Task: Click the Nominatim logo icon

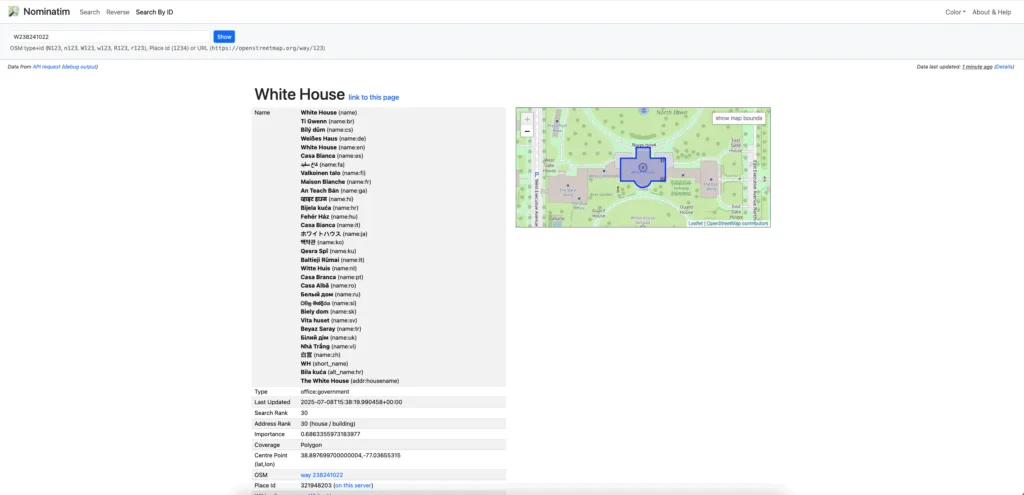Action: point(14,12)
